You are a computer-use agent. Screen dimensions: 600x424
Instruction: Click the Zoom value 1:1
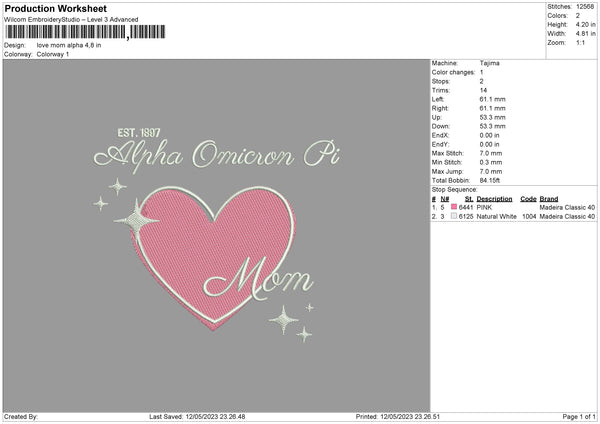[x=580, y=42]
